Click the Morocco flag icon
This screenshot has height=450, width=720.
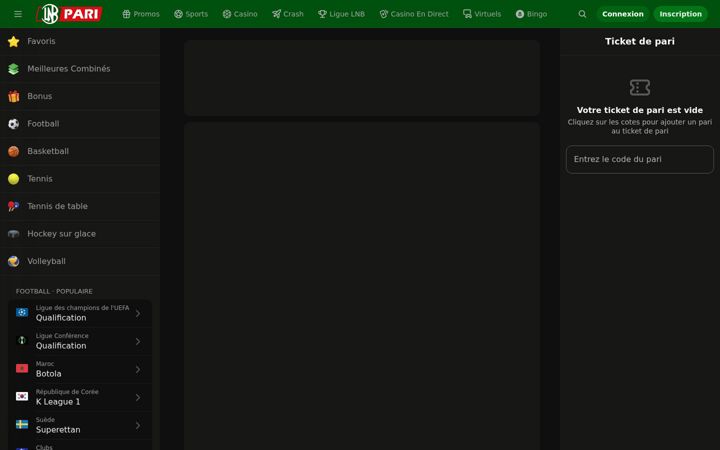point(22,369)
